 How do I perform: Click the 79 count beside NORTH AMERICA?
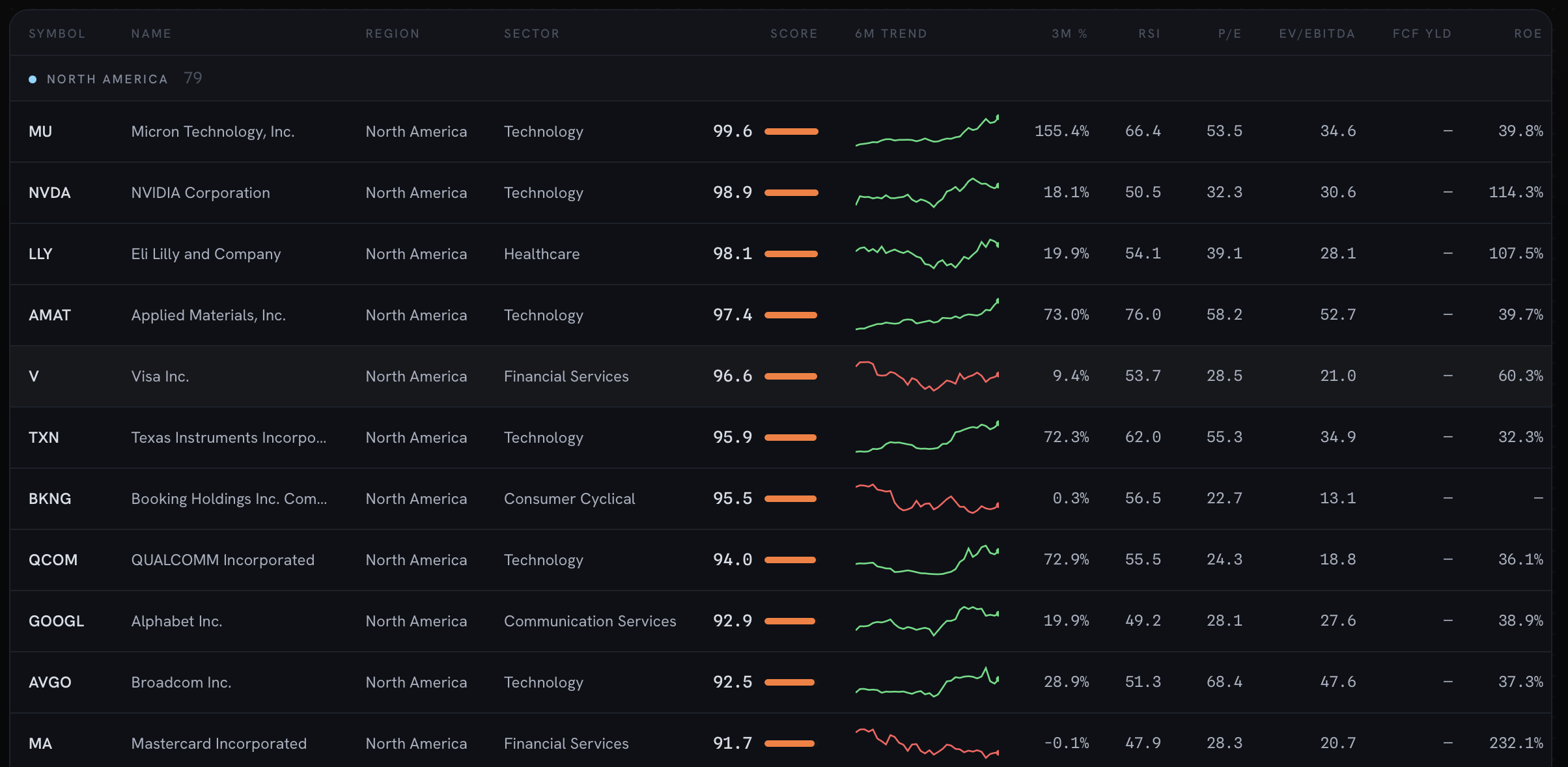point(193,78)
